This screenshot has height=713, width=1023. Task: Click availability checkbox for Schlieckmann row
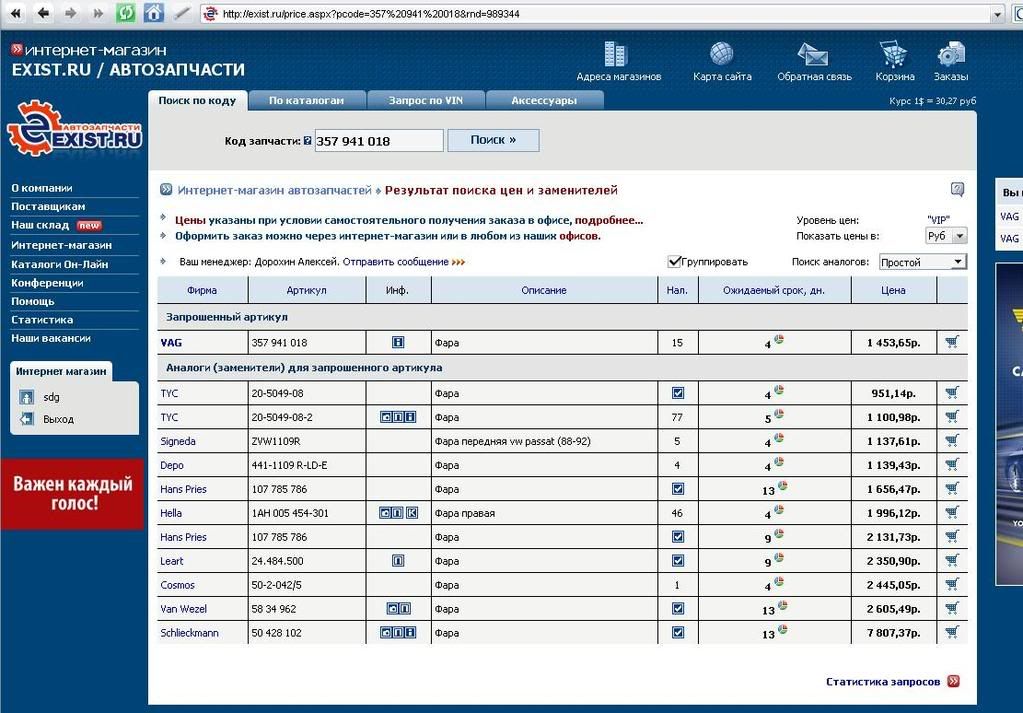[678, 632]
